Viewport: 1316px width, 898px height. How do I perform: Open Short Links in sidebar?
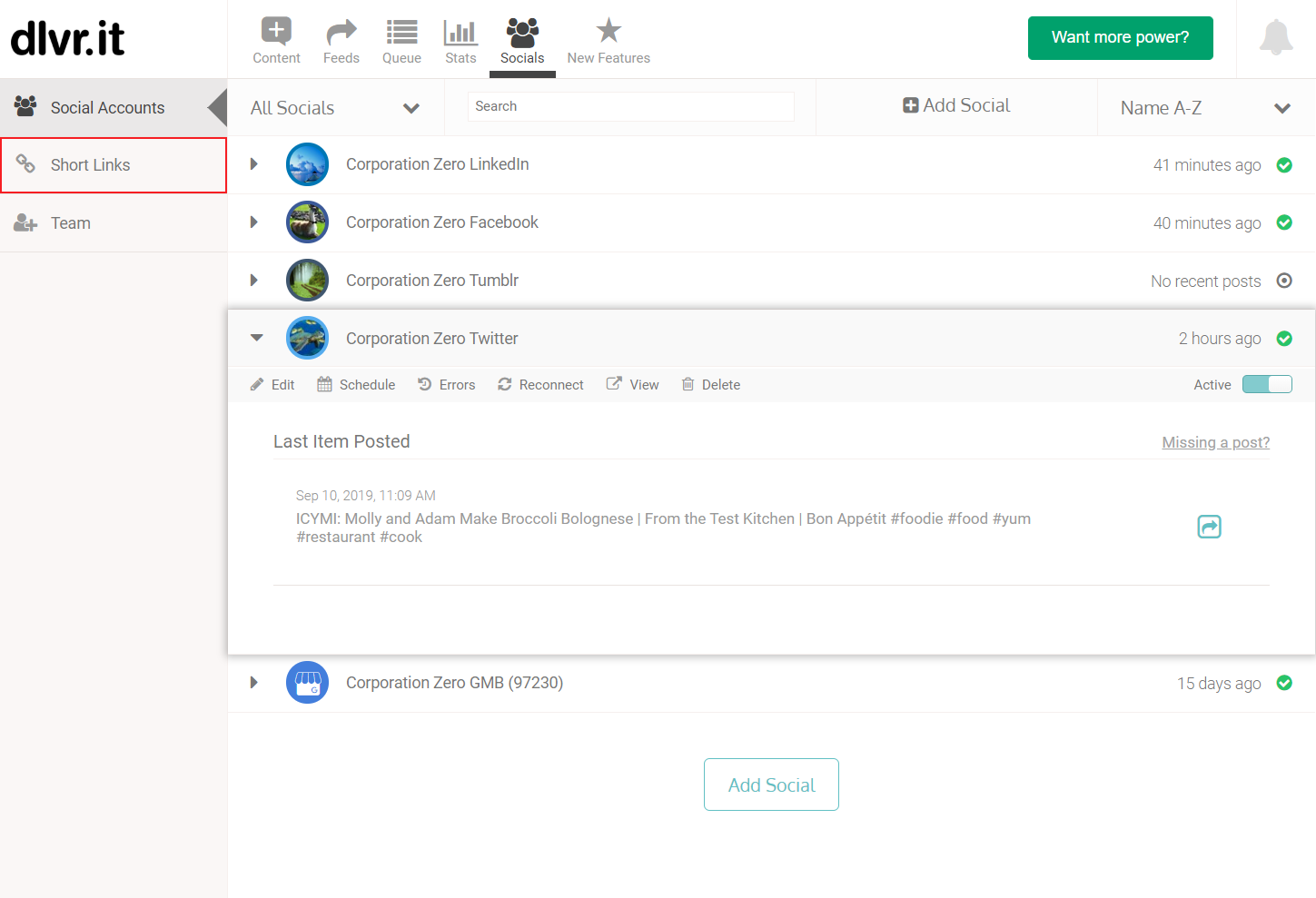114,165
